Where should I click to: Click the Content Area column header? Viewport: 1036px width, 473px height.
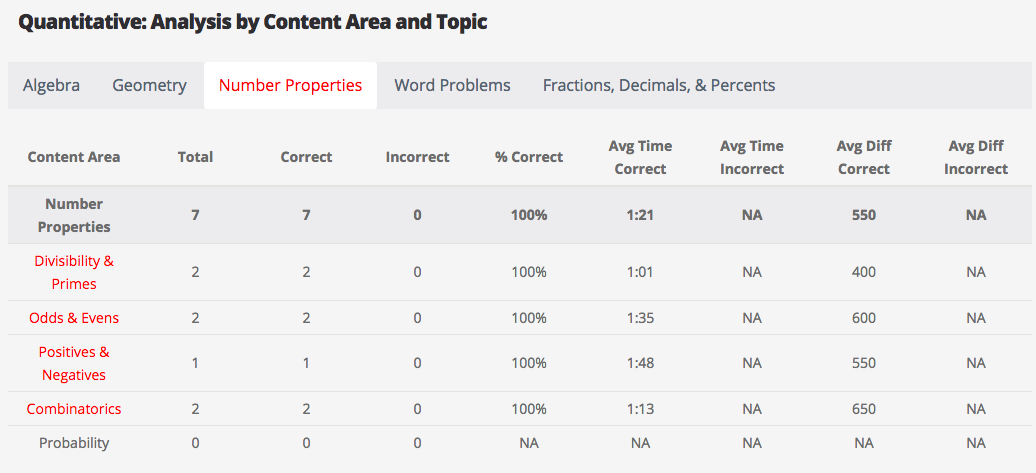(x=74, y=157)
